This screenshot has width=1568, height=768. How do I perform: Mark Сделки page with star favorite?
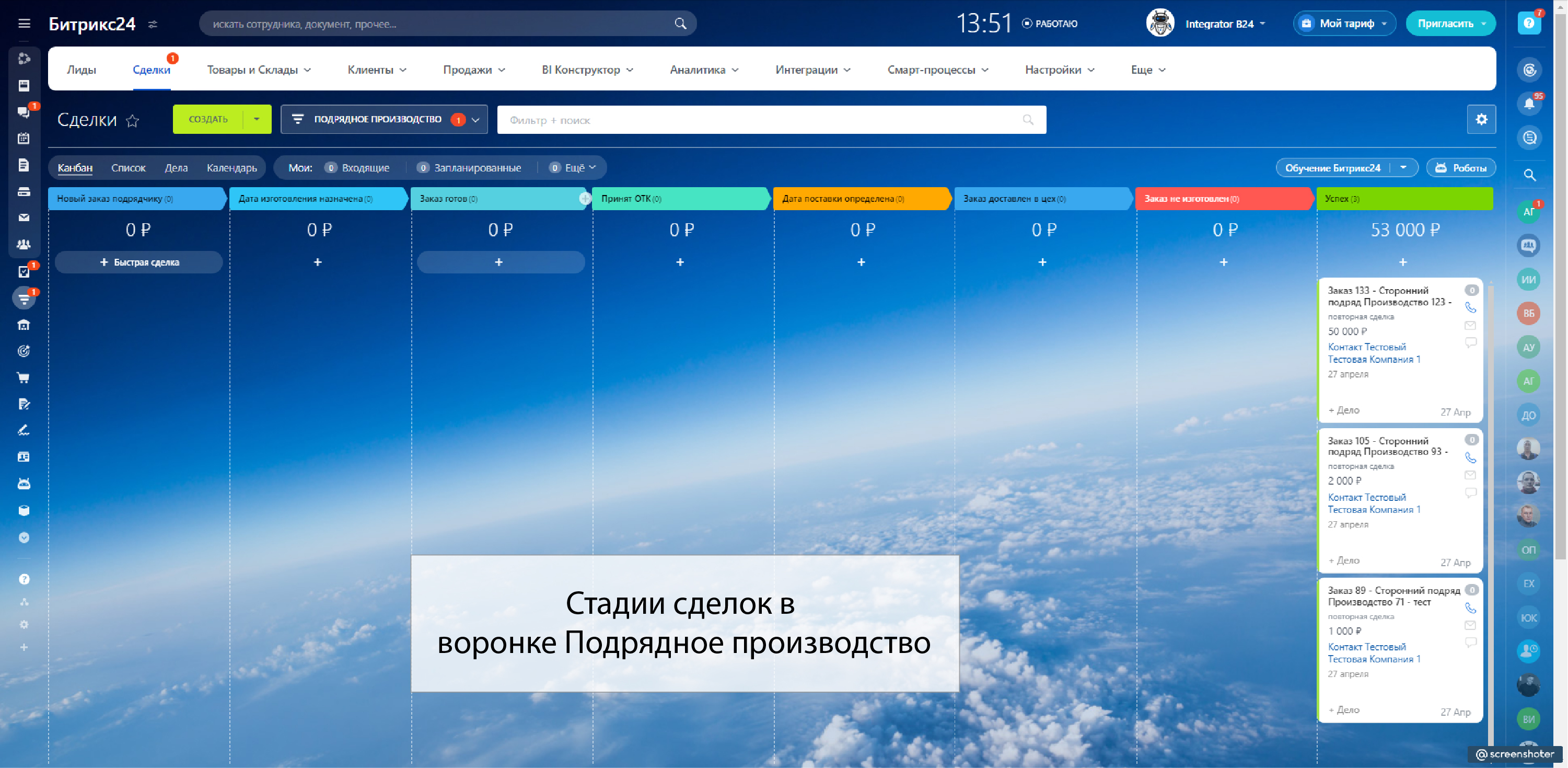[132, 121]
